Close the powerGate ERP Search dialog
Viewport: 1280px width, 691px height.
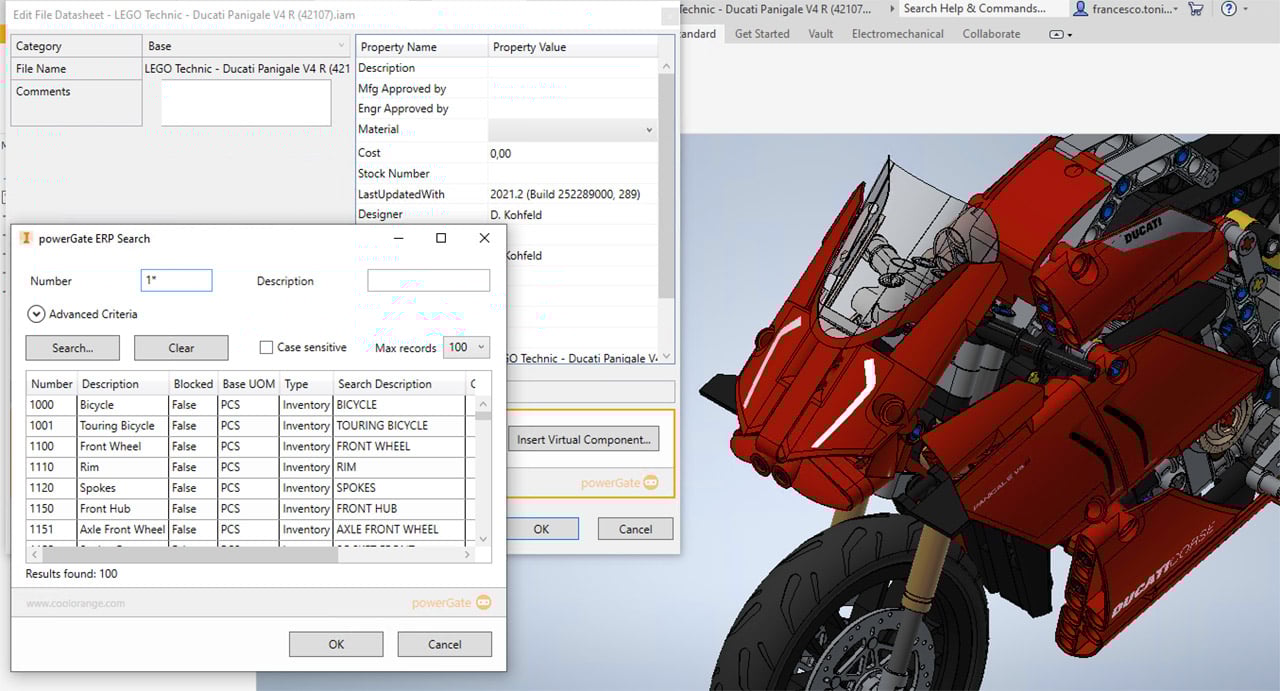484,238
